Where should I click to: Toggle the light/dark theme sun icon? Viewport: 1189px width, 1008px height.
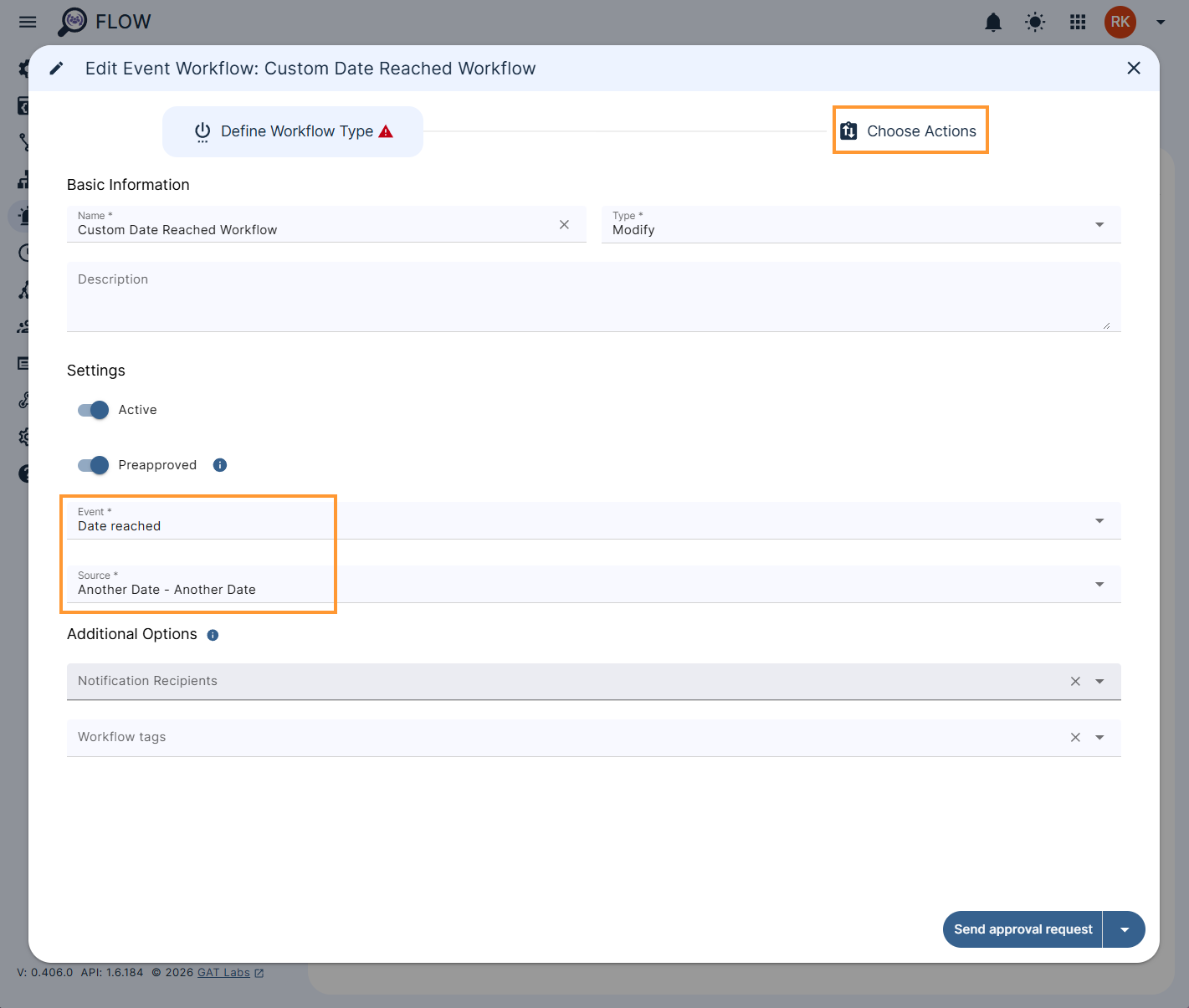click(x=1035, y=22)
